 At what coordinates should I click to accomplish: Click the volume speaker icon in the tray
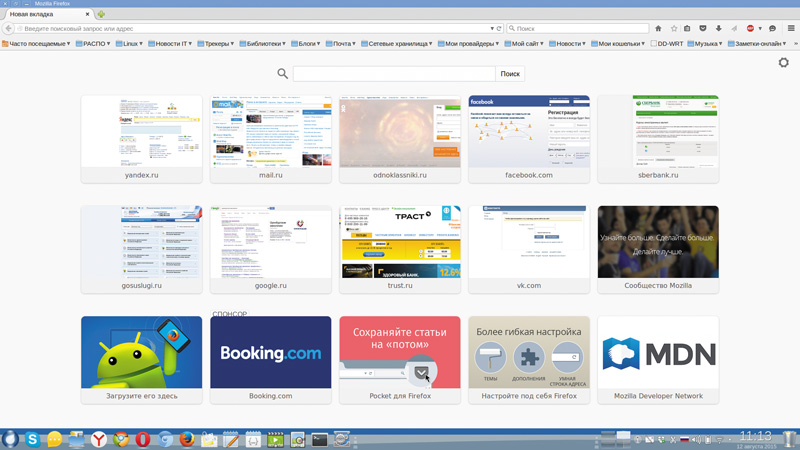(695, 439)
